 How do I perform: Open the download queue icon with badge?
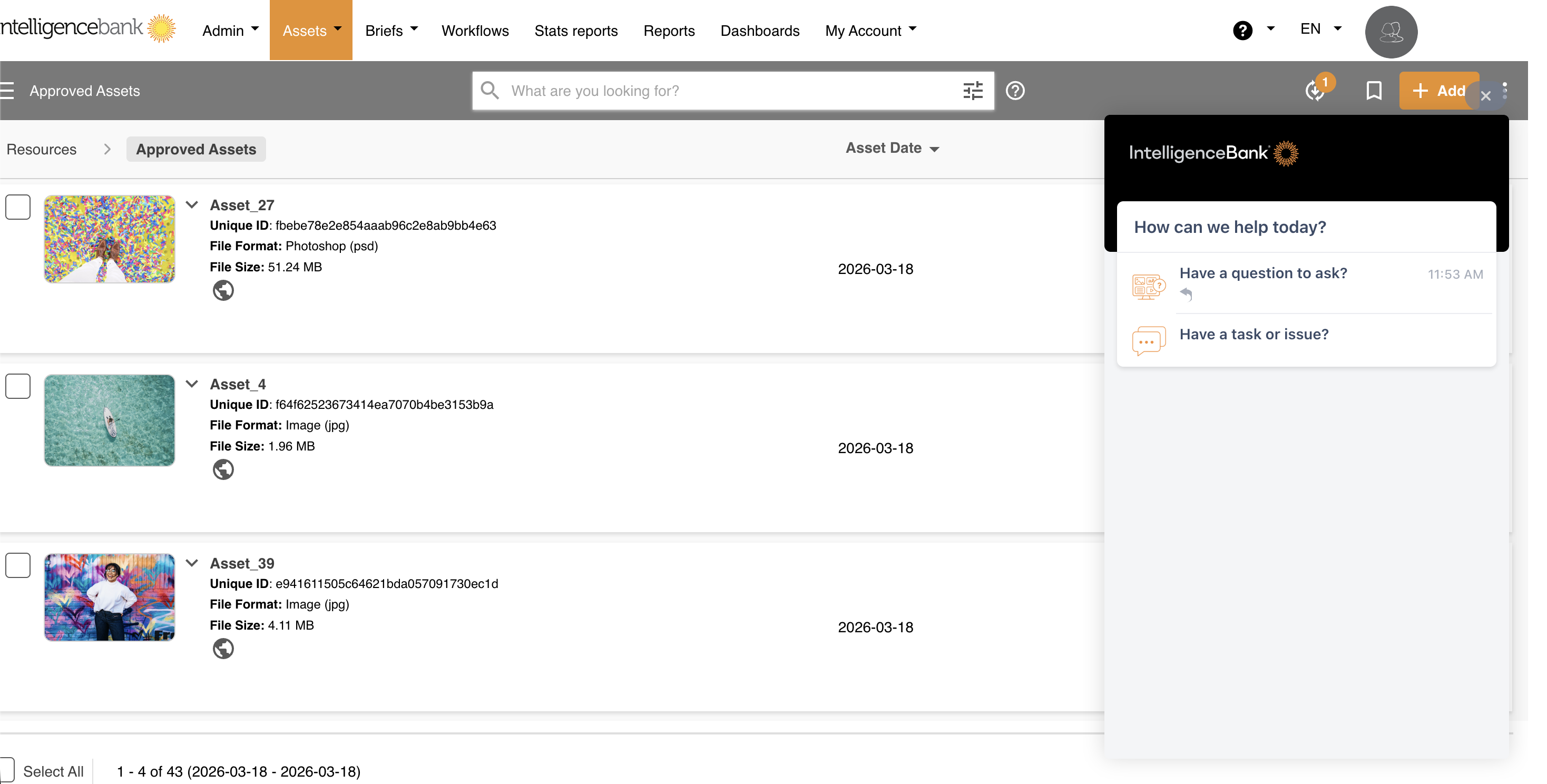[1315, 91]
